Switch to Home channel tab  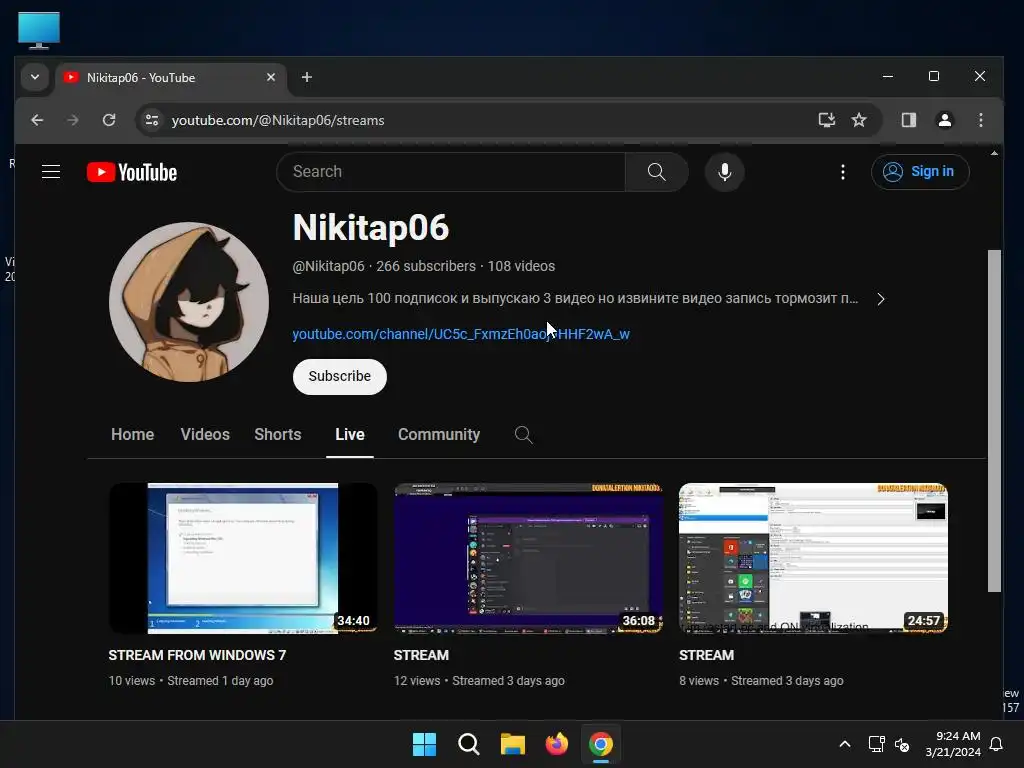pyautogui.click(x=133, y=434)
